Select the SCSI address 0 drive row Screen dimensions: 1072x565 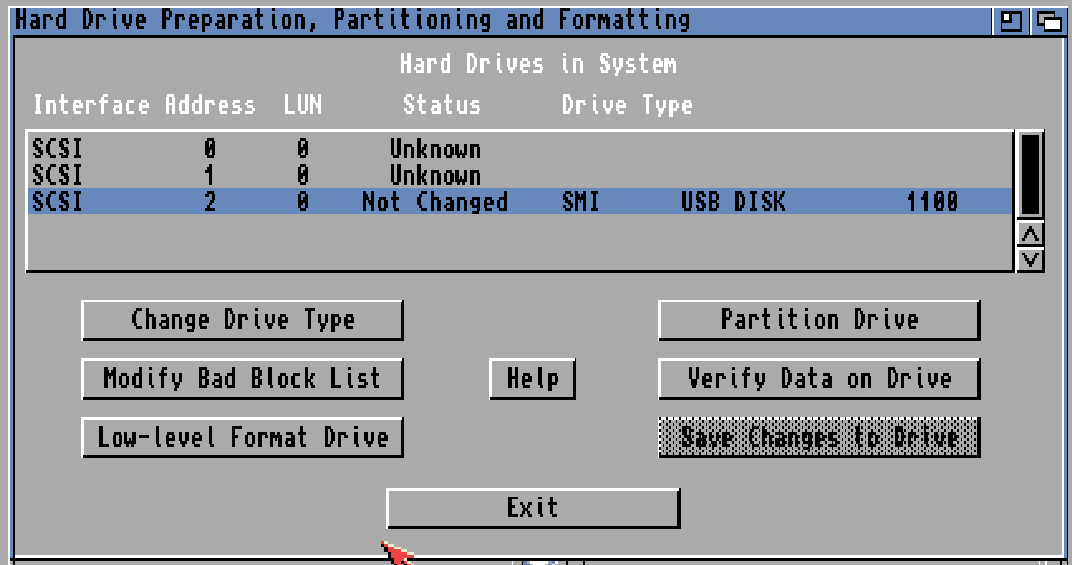coord(500,149)
